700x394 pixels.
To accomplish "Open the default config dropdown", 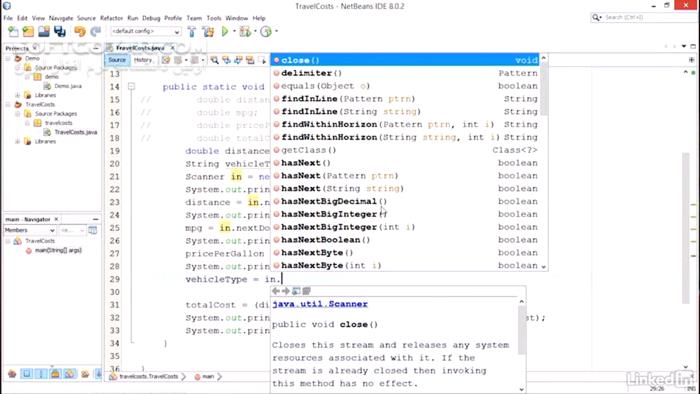I will [x=146, y=31].
